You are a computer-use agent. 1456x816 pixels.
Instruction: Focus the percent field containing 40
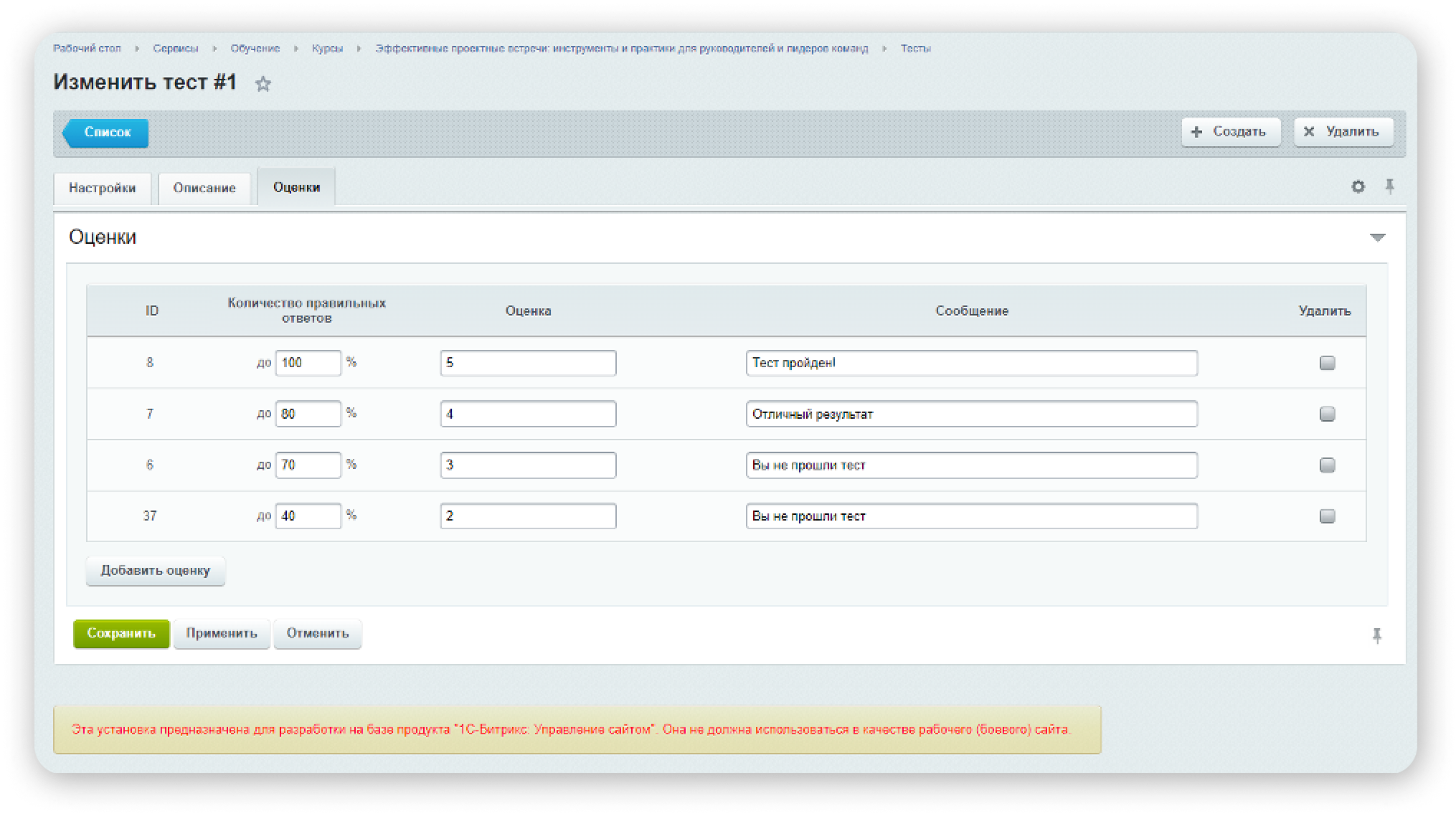click(x=308, y=516)
